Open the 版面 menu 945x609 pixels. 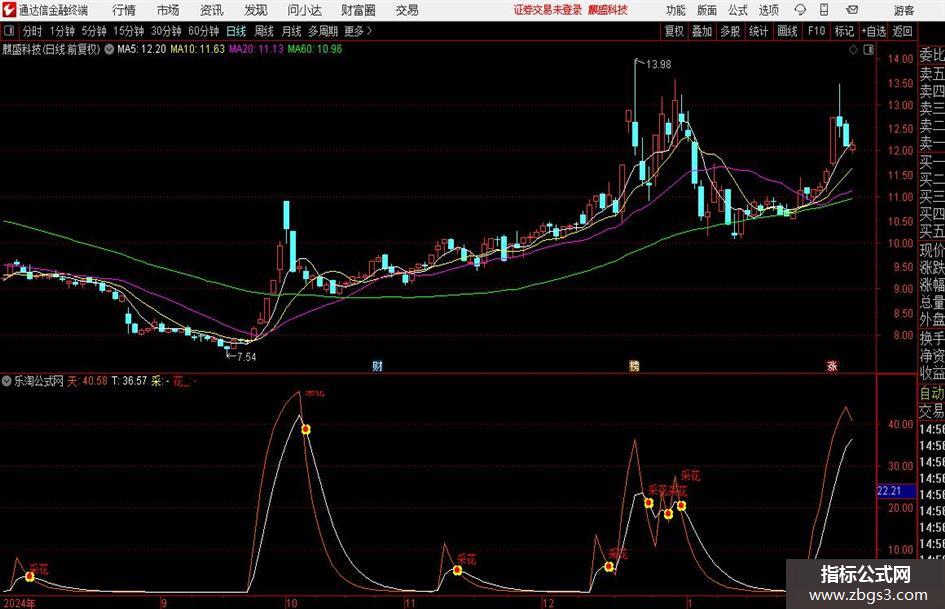pyautogui.click(x=707, y=10)
